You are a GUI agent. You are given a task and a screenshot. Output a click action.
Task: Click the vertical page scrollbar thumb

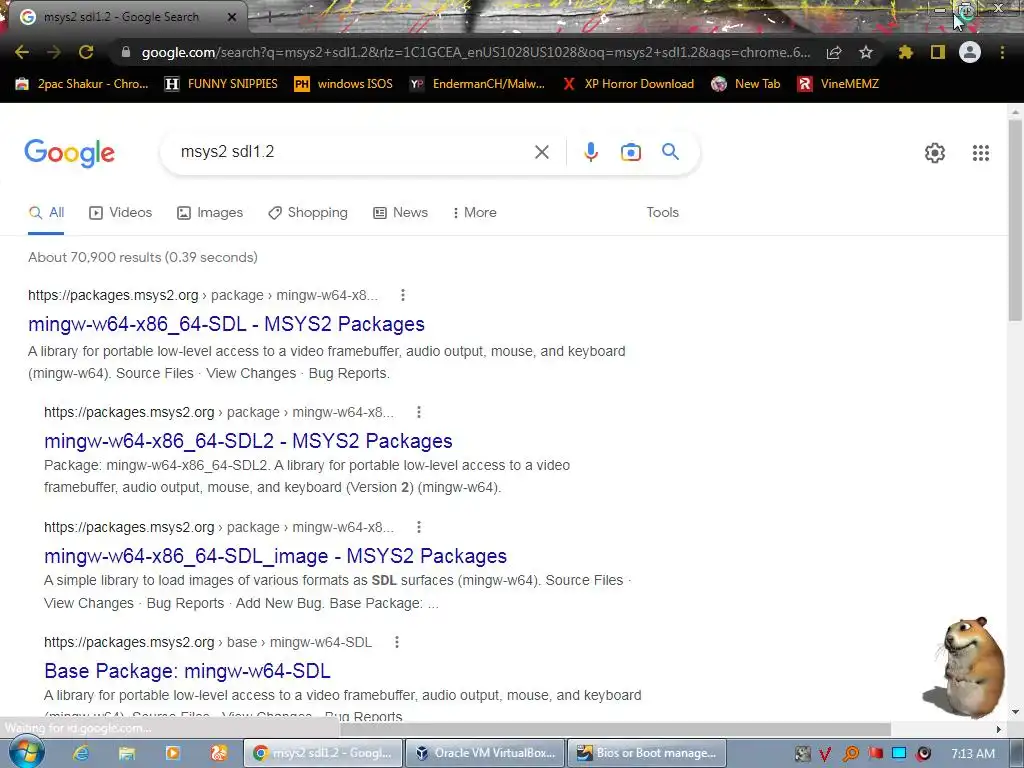tap(1015, 220)
